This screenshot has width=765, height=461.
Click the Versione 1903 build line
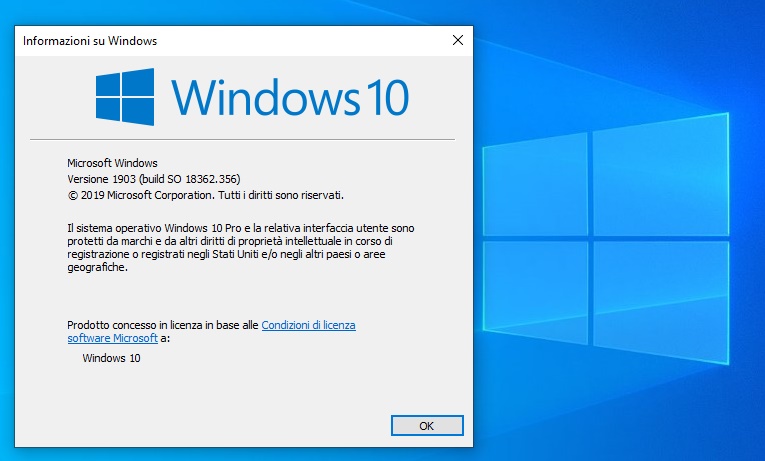click(x=154, y=179)
